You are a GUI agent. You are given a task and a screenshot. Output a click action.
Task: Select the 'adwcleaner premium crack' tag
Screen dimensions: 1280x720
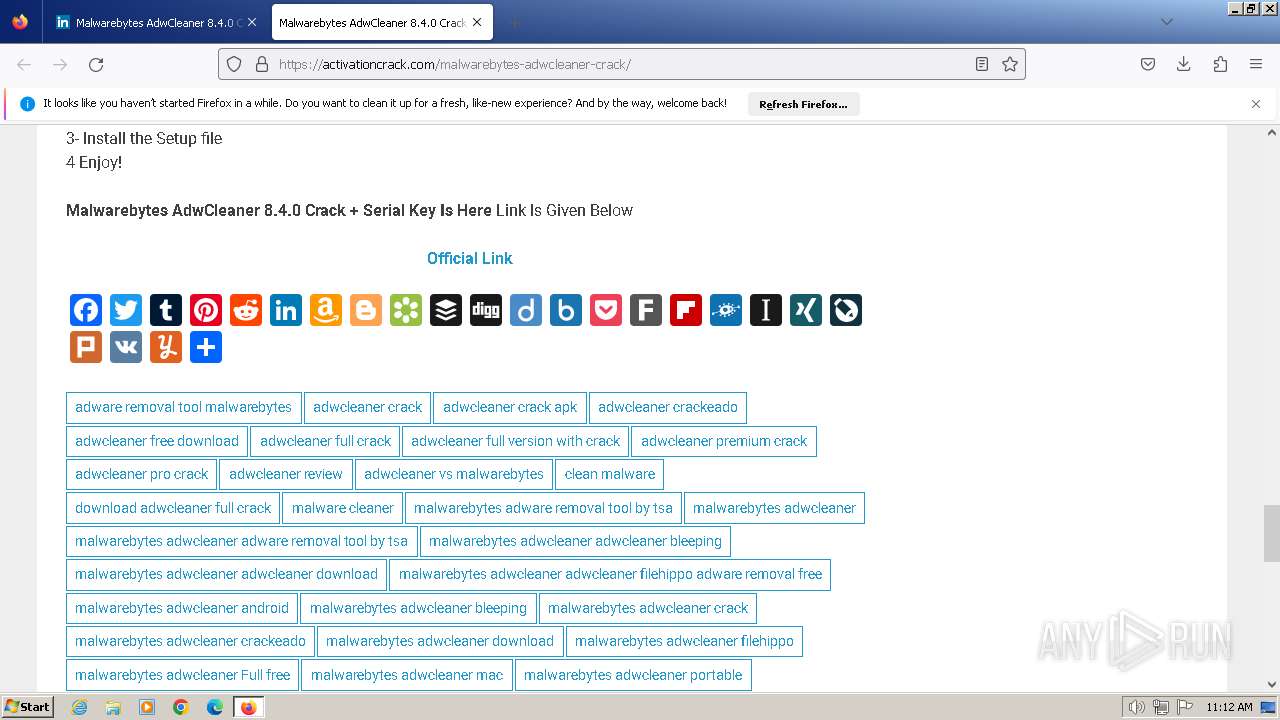724,441
